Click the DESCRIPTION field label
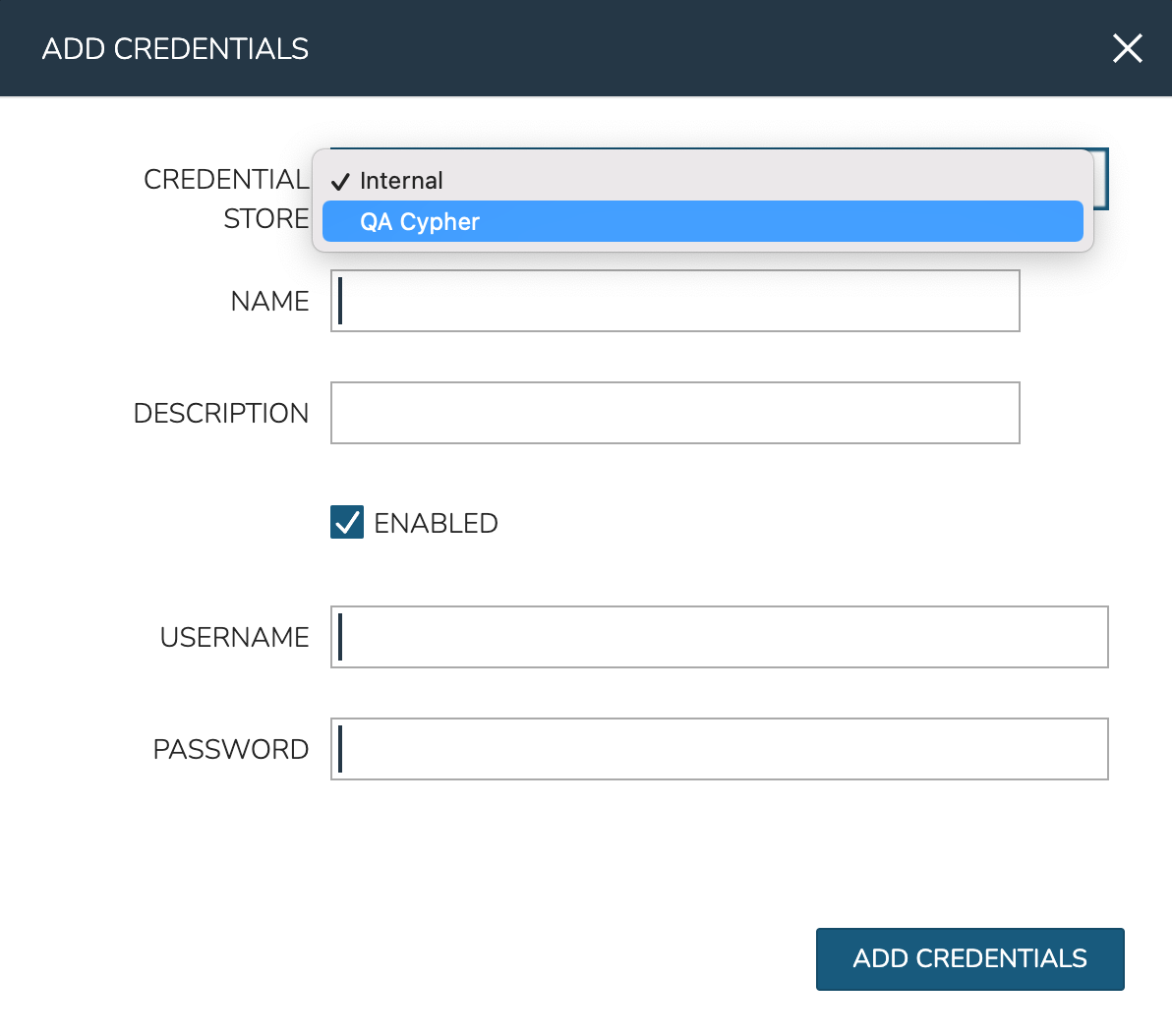The height and width of the screenshot is (1036, 1172). pos(221,414)
